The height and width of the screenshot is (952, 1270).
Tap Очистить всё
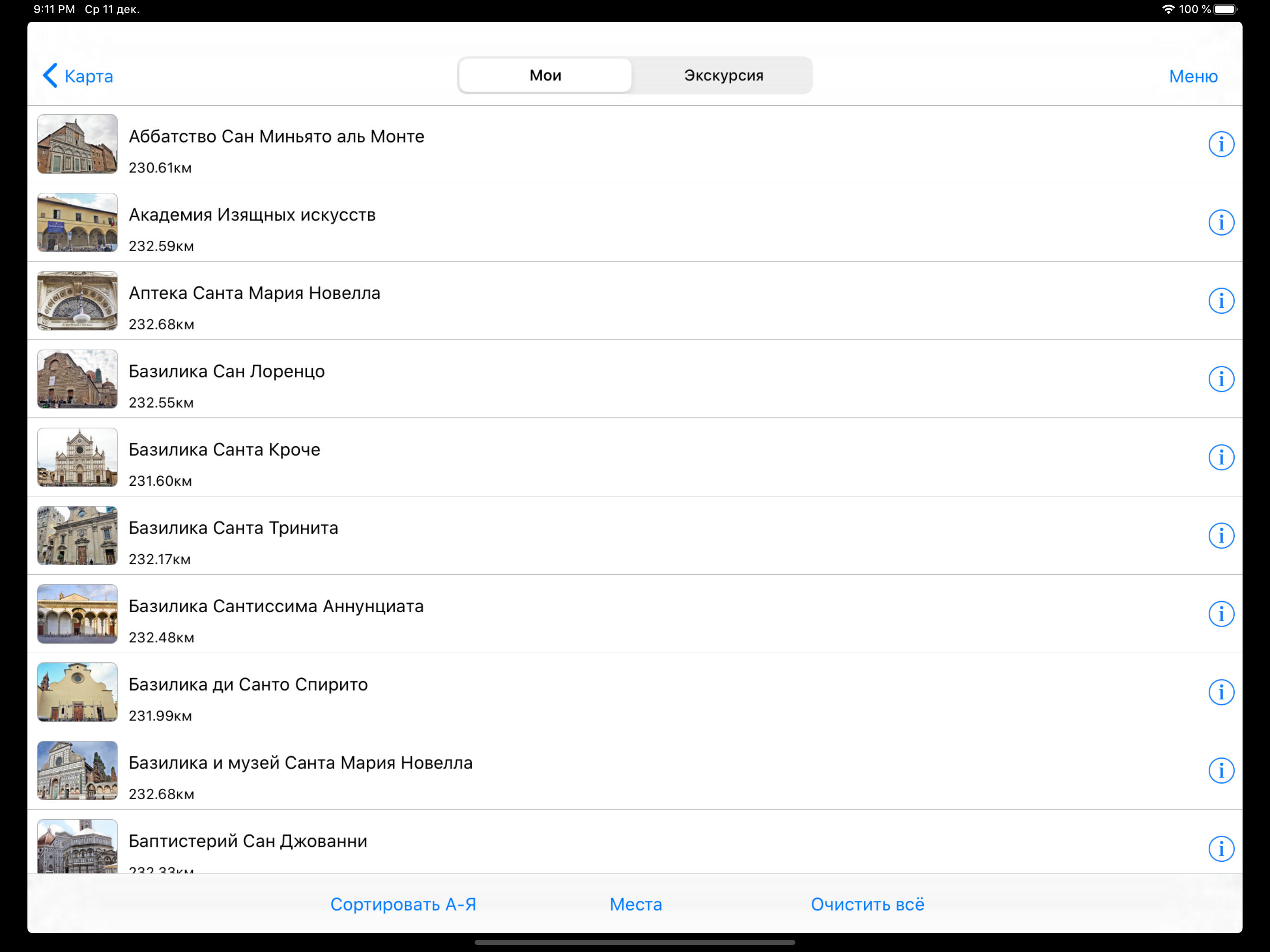pyautogui.click(x=867, y=904)
